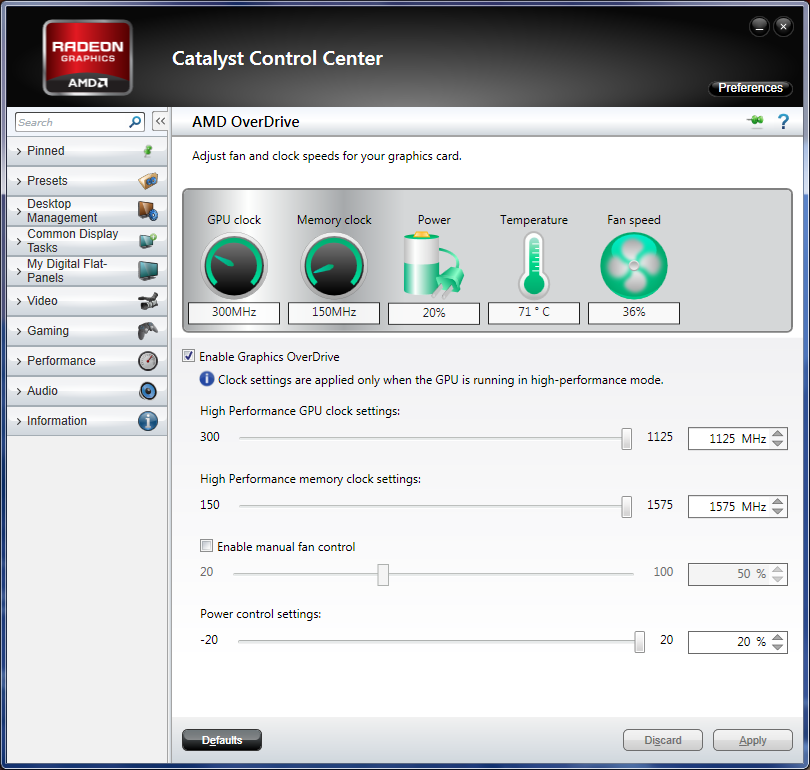Click the blue info icon near clock note
810x770 pixels.
pyautogui.click(x=207, y=379)
